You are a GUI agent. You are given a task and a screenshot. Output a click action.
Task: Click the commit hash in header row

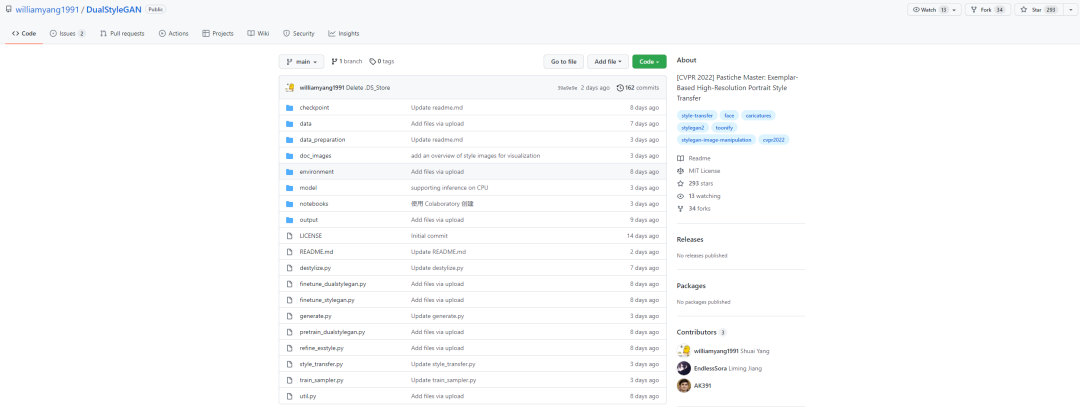(568, 88)
